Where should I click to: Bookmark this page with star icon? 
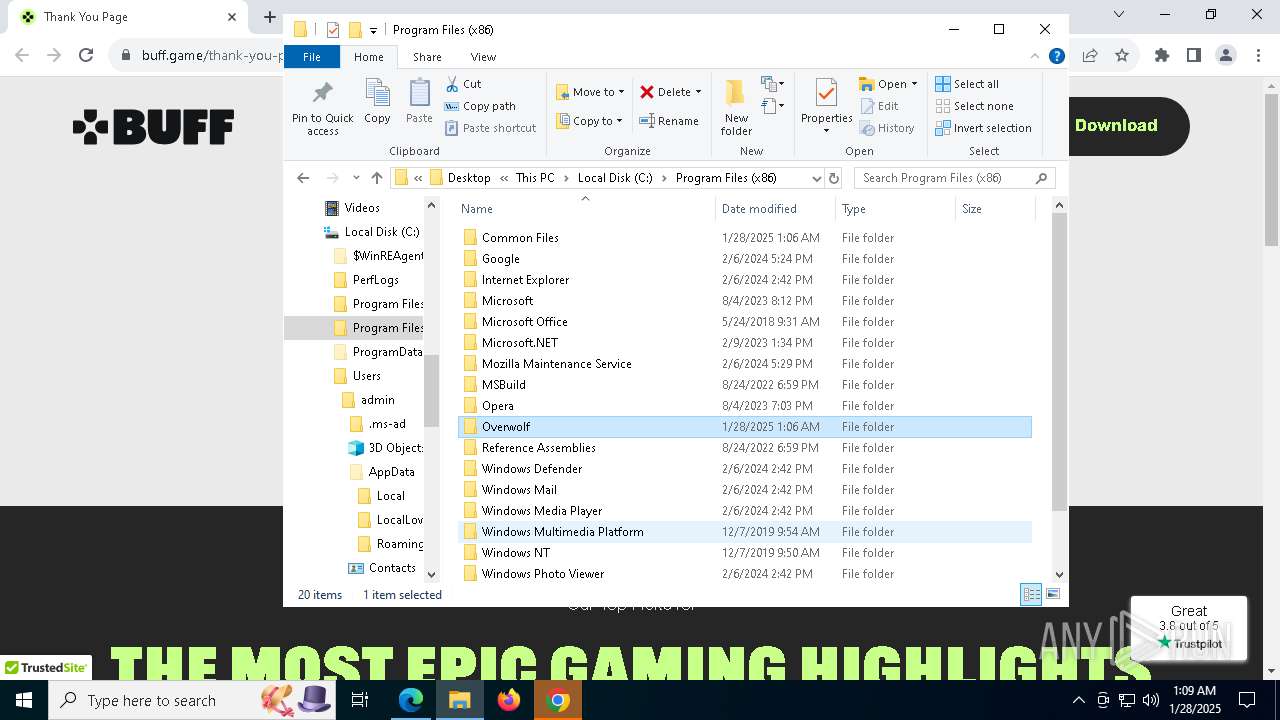[1122, 56]
